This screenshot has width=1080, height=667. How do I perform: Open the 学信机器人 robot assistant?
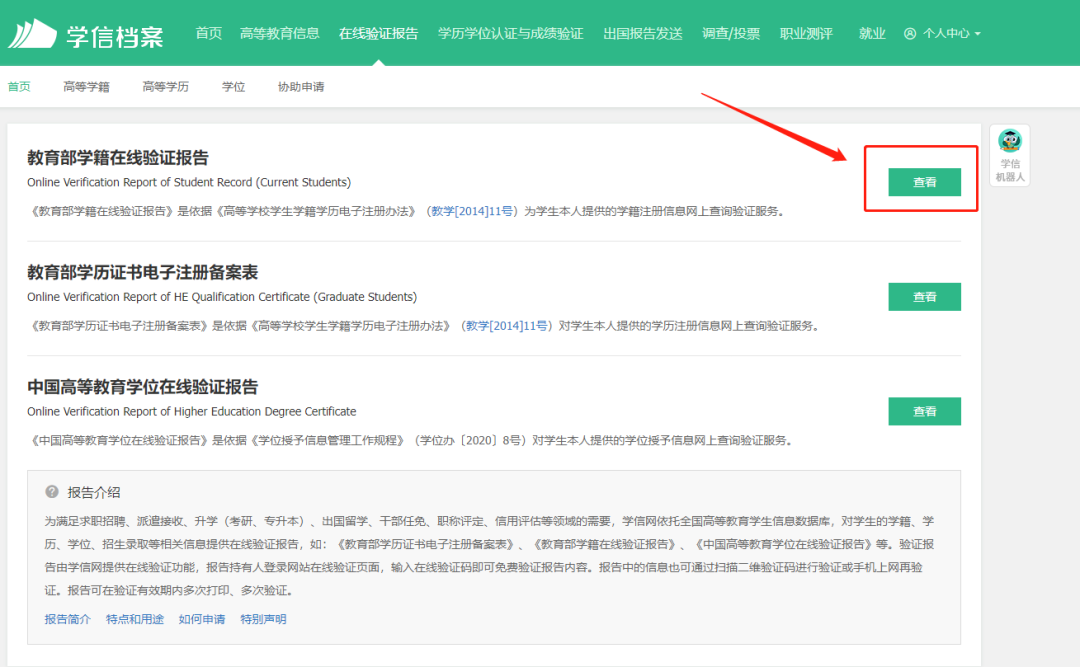click(1010, 155)
